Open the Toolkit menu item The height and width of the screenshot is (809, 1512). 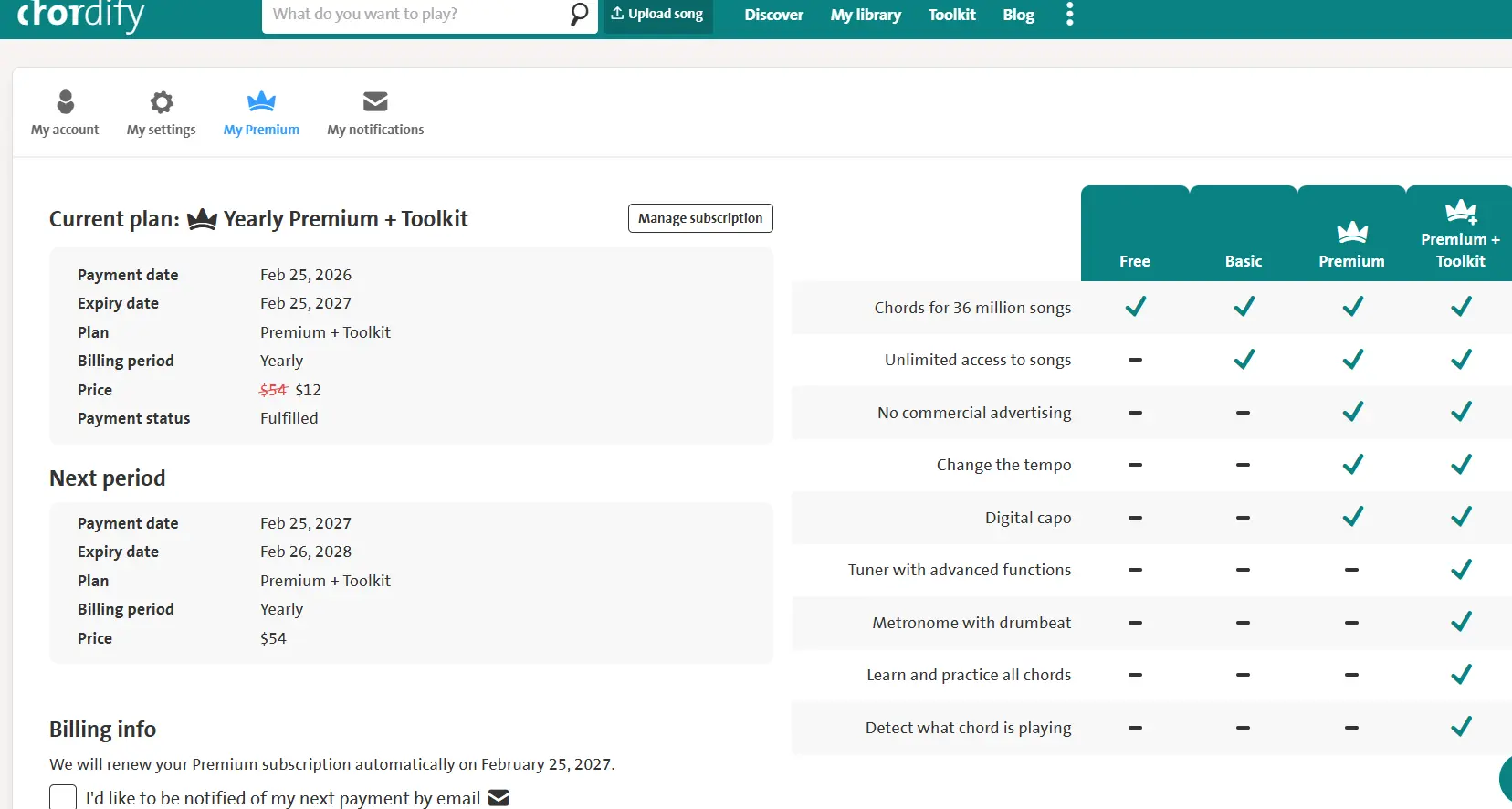[x=952, y=15]
